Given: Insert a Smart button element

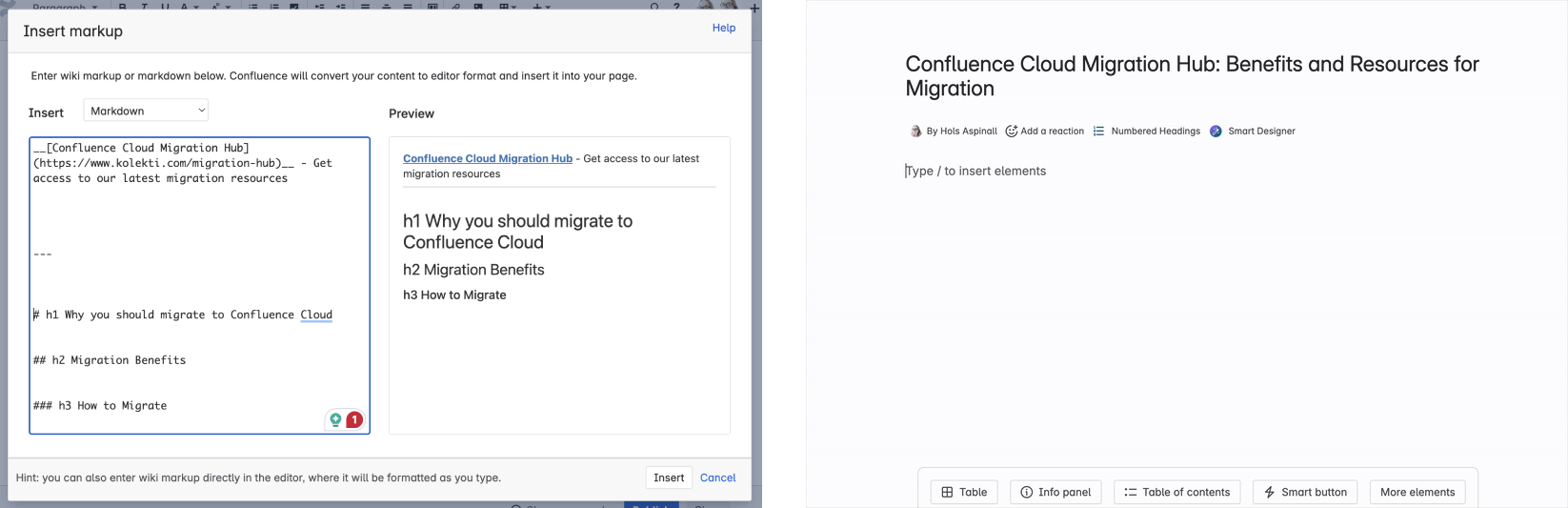Looking at the screenshot, I should click(x=1305, y=492).
